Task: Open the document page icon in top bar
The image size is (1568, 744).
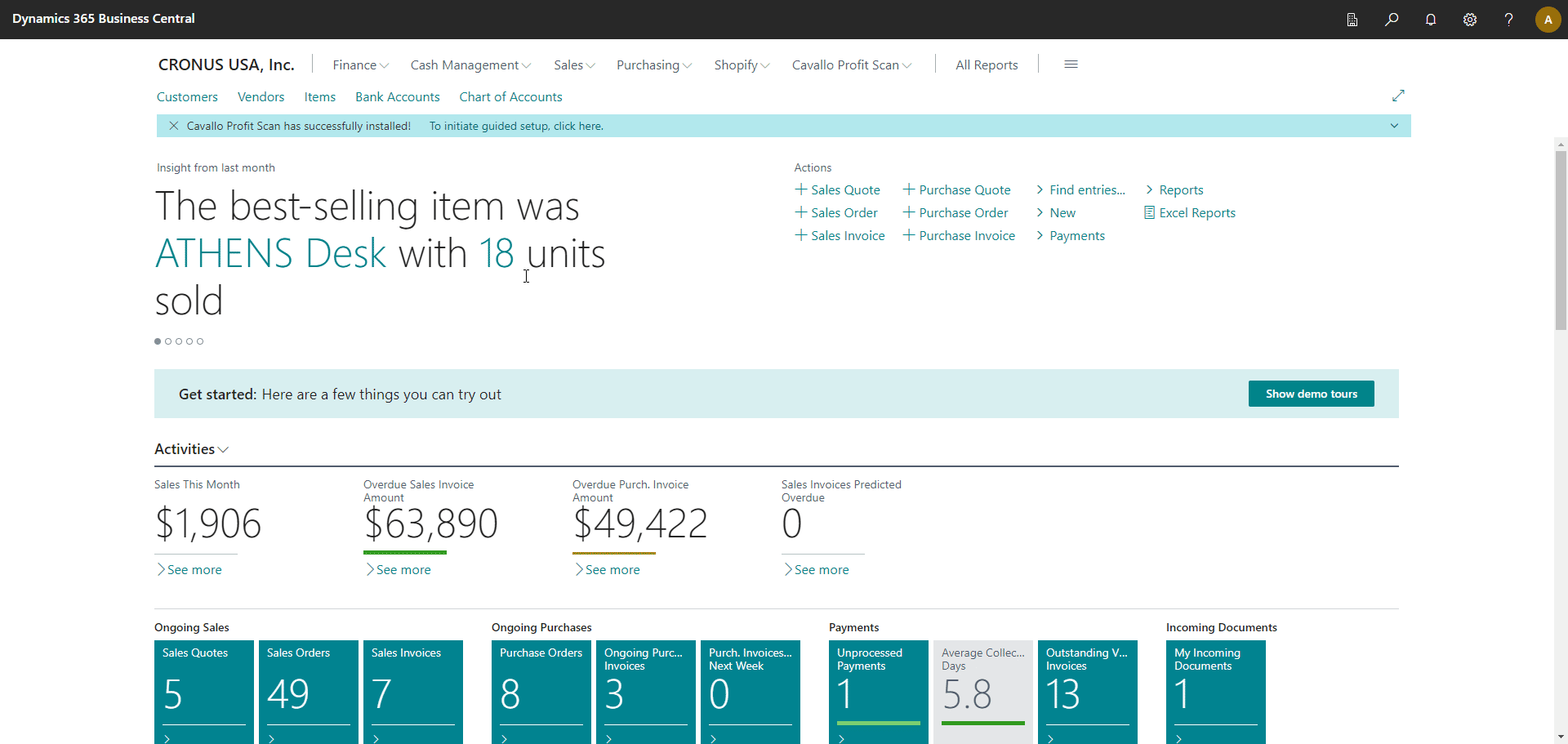Action: pos(1352,20)
